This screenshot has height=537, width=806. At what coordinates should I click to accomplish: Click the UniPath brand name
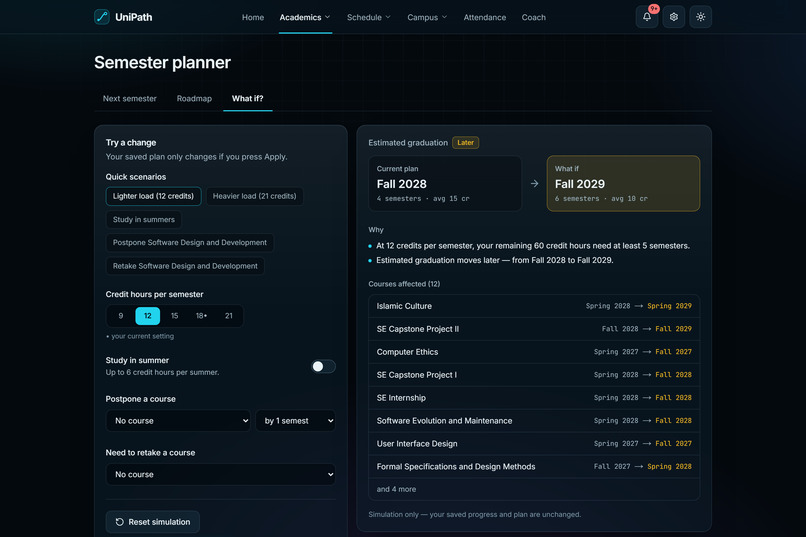click(x=134, y=17)
